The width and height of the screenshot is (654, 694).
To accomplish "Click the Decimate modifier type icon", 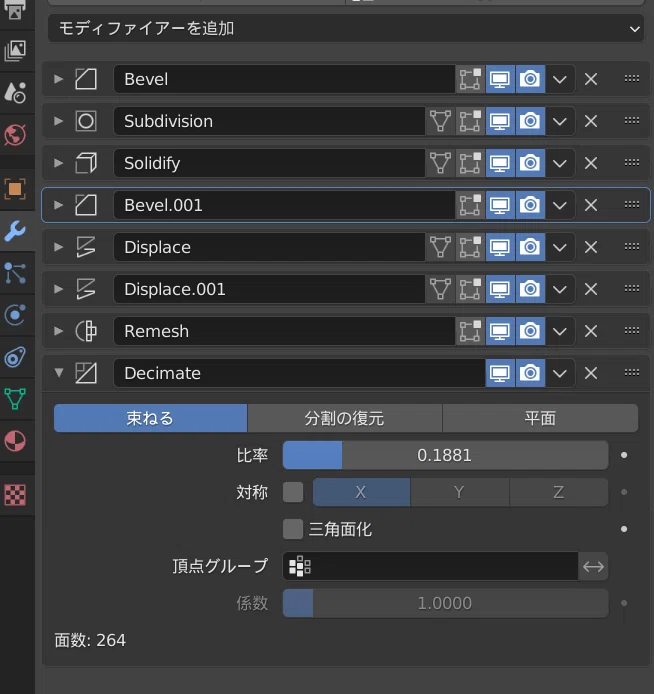I will pos(86,373).
